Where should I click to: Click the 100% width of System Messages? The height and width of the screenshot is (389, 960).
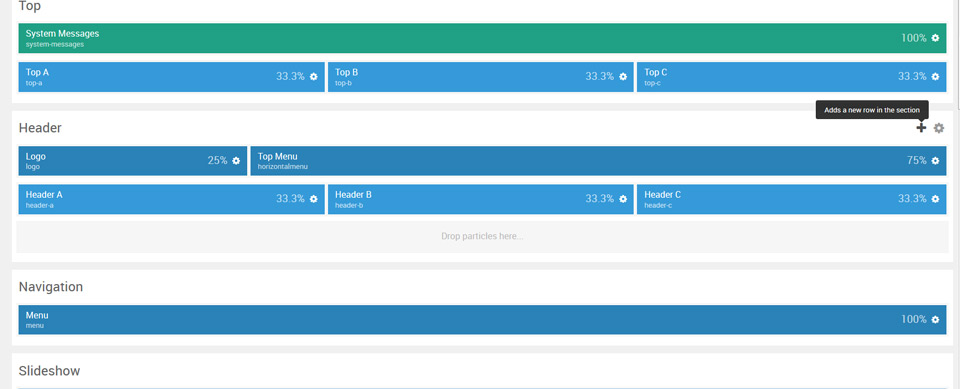point(913,38)
